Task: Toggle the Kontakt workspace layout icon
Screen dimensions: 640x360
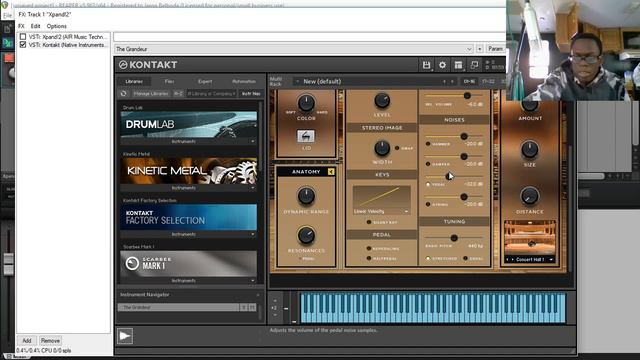Action: pos(458,65)
